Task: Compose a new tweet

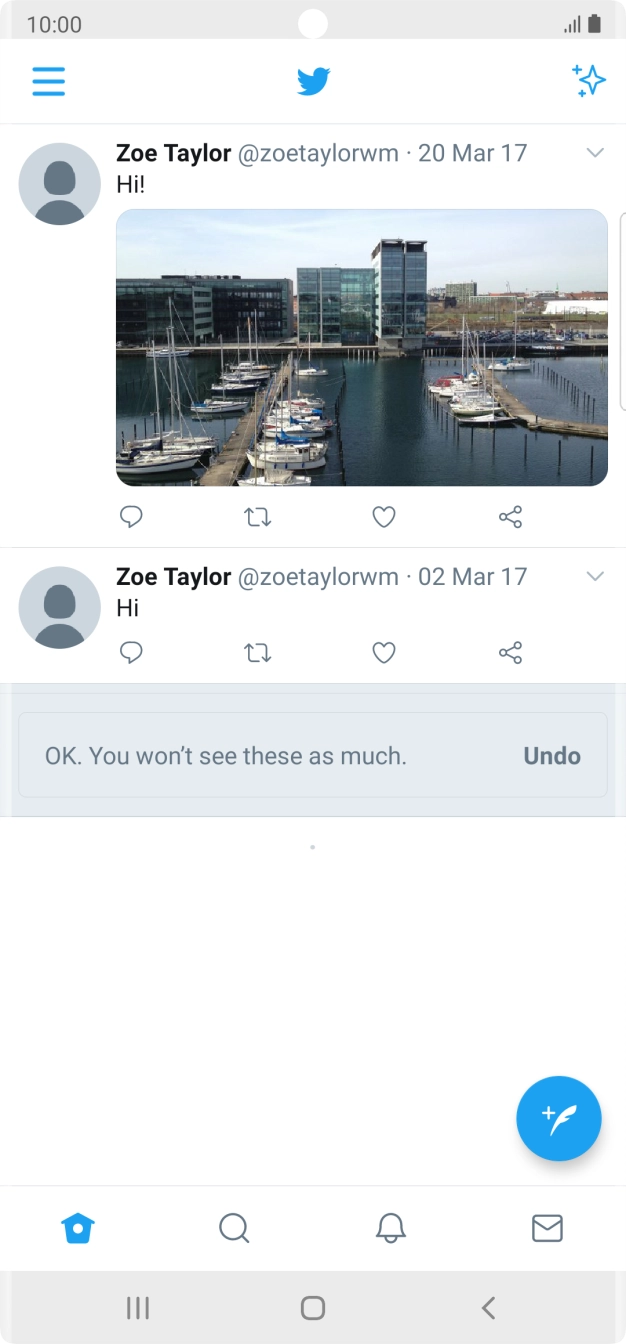Action: (x=558, y=1118)
